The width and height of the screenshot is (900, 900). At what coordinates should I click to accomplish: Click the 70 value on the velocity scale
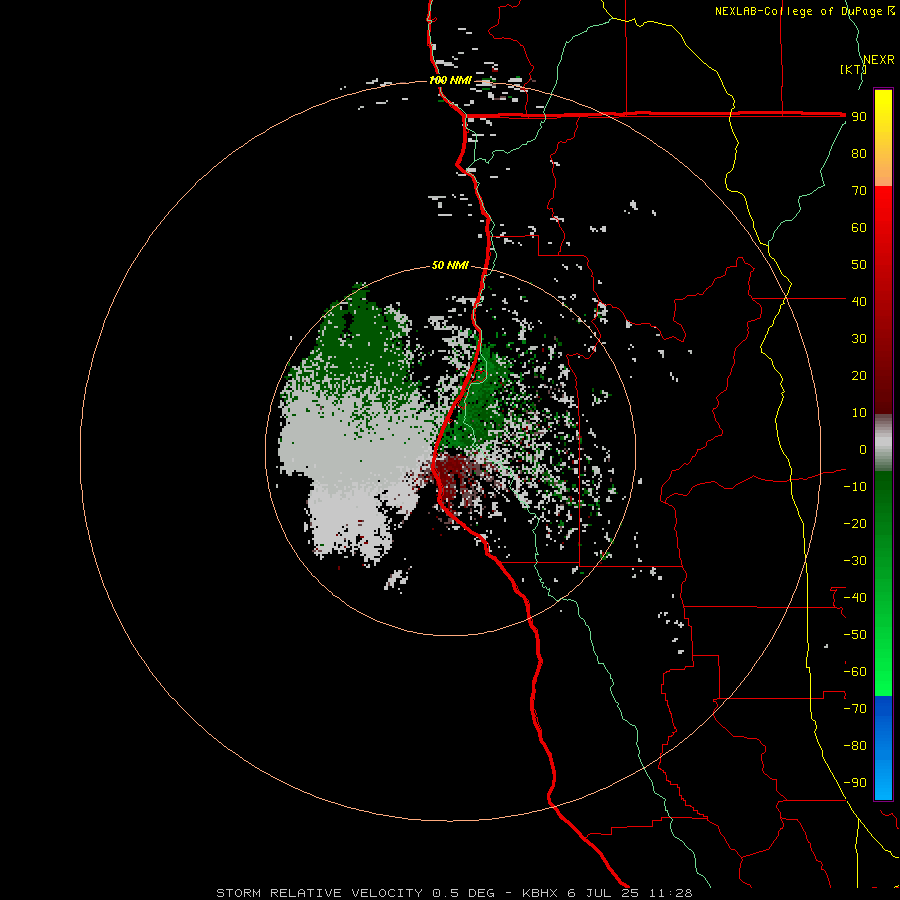pos(859,191)
